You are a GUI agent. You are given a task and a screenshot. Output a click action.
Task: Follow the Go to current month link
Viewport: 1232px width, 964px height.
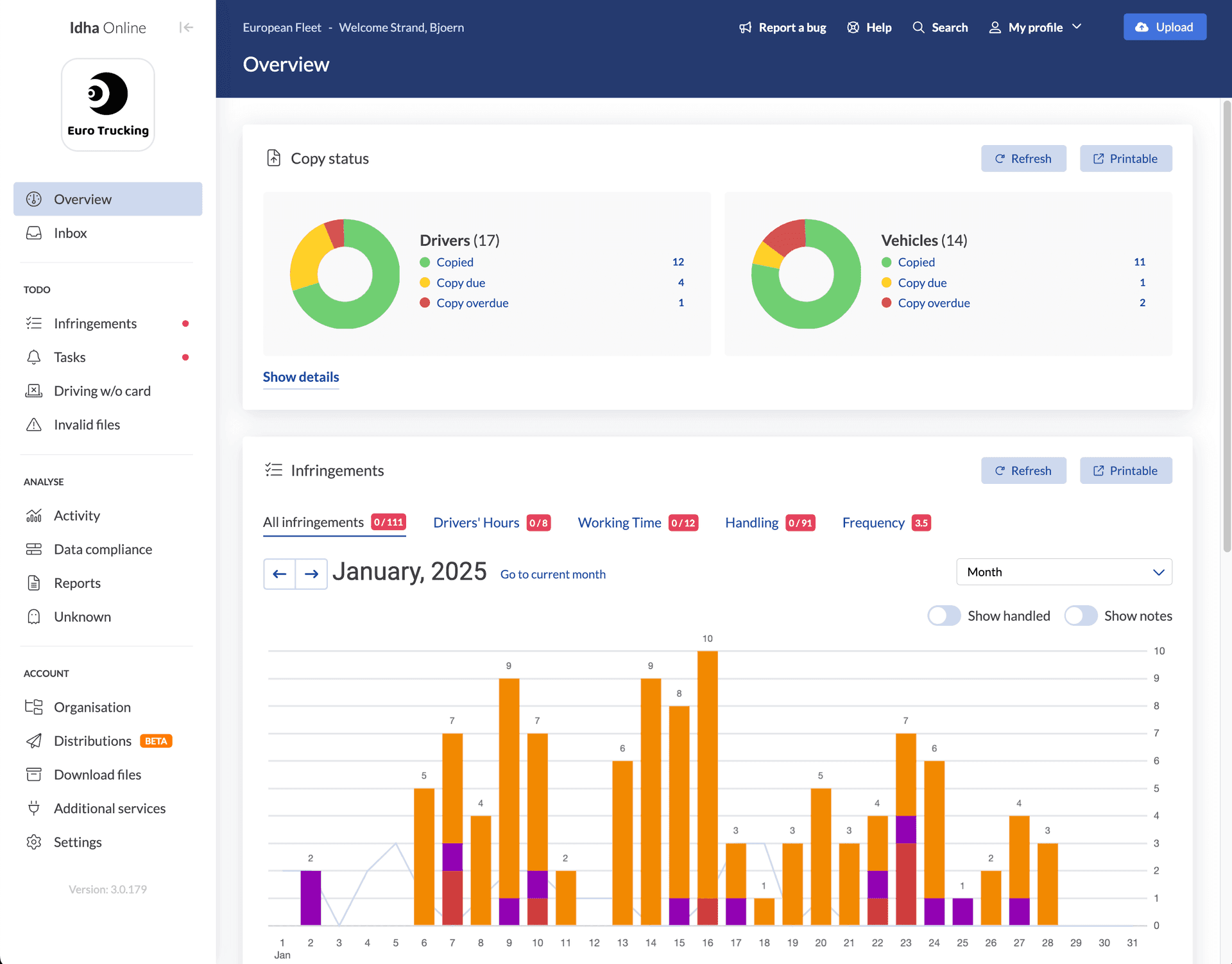point(552,574)
